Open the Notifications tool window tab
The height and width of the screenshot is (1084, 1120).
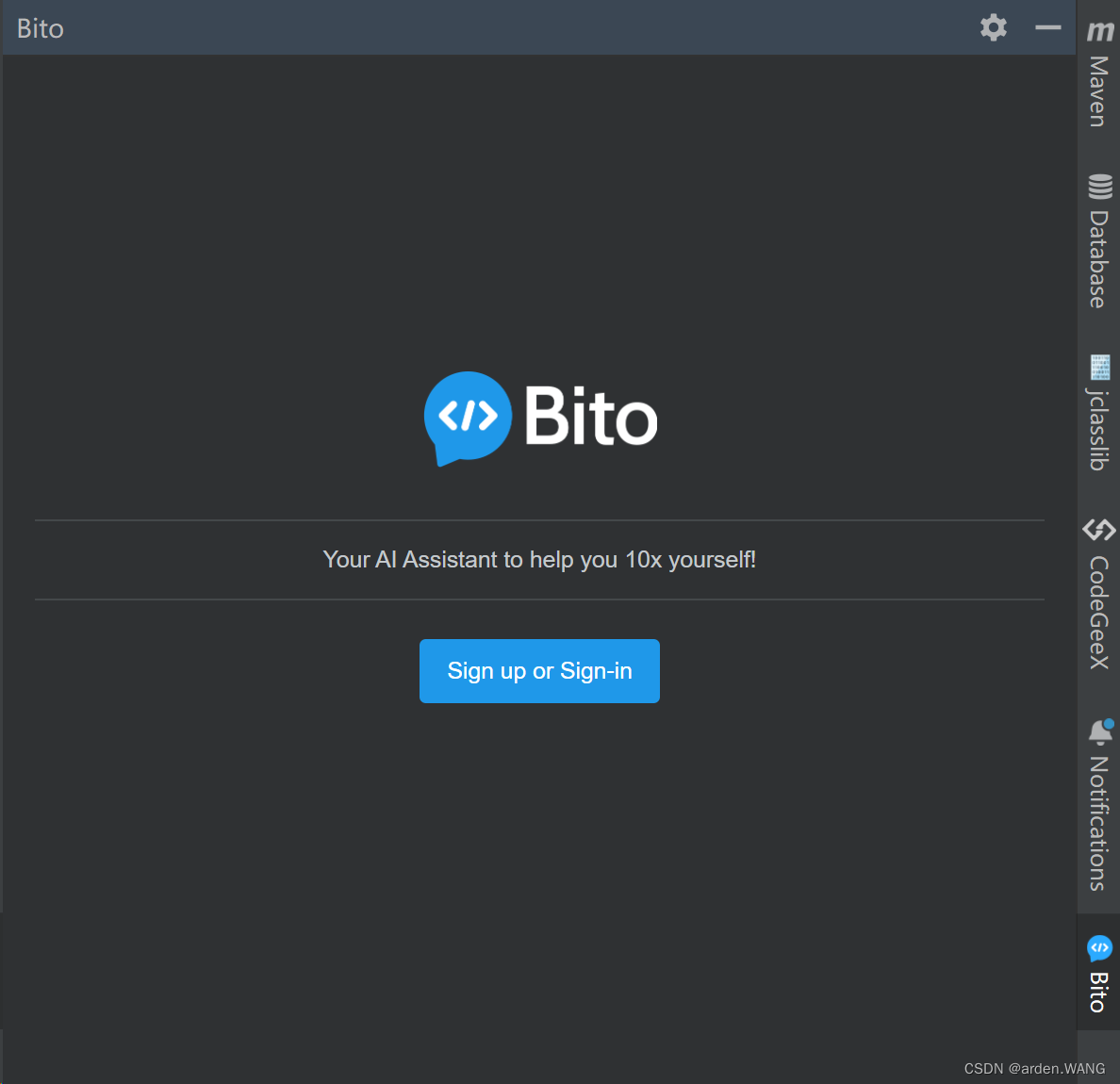click(x=1098, y=806)
